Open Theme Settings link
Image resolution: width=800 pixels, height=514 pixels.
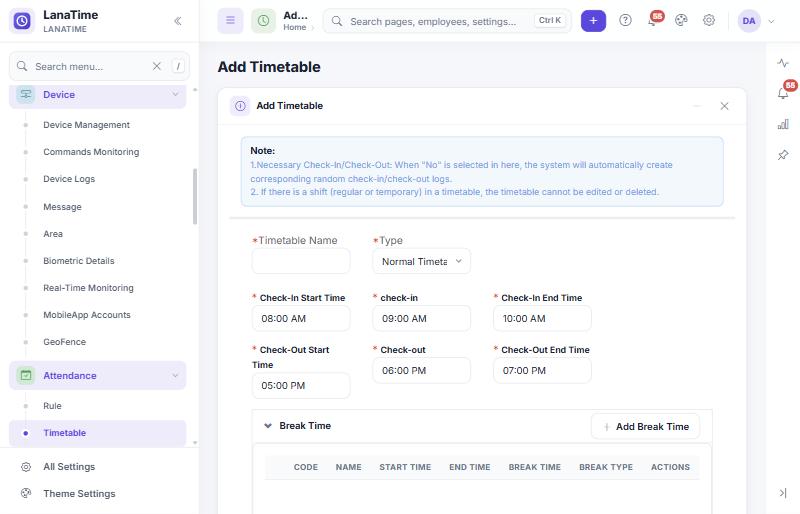[79, 494]
